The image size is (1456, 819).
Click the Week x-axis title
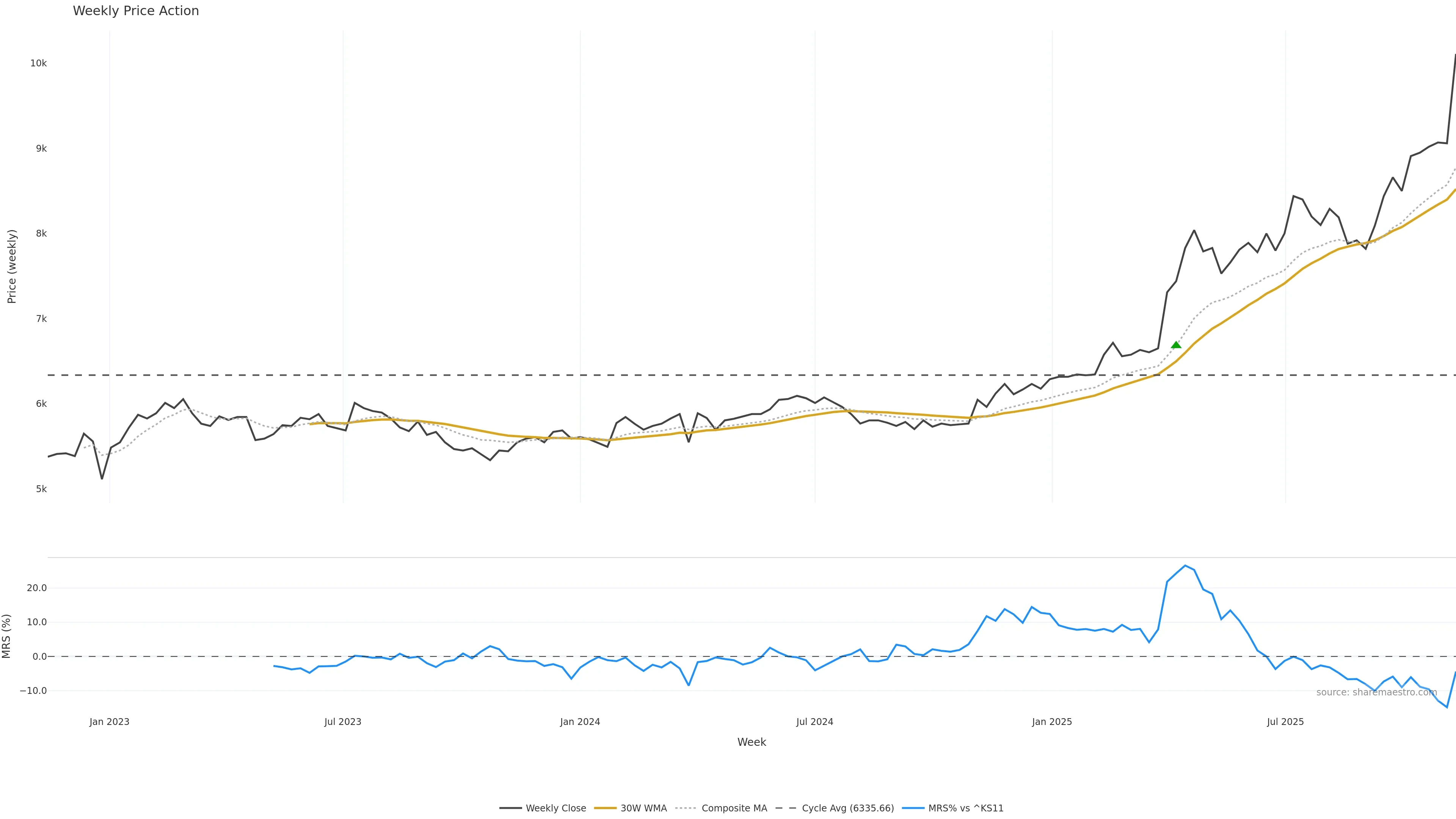(x=751, y=742)
